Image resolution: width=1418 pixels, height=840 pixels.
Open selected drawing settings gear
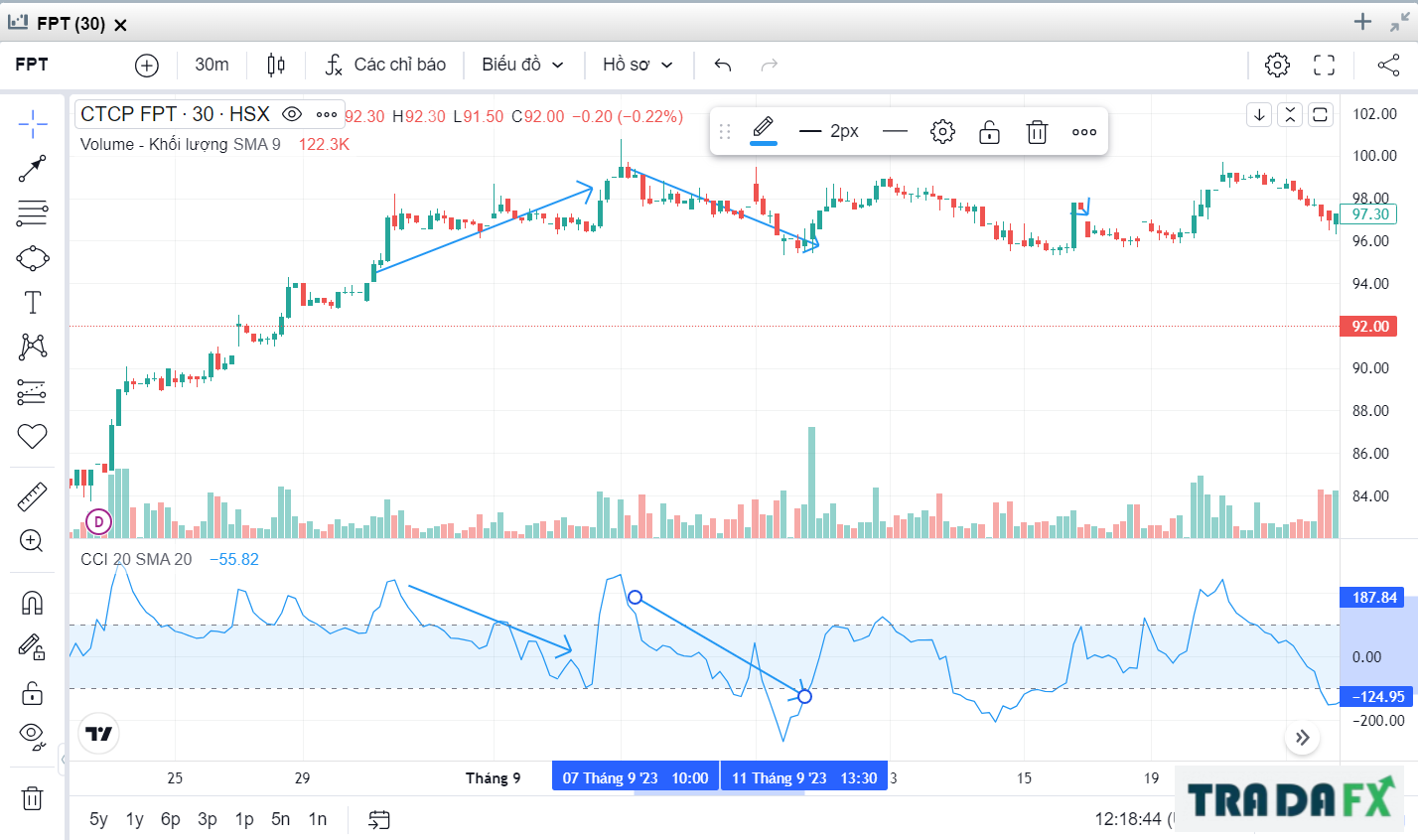942,131
